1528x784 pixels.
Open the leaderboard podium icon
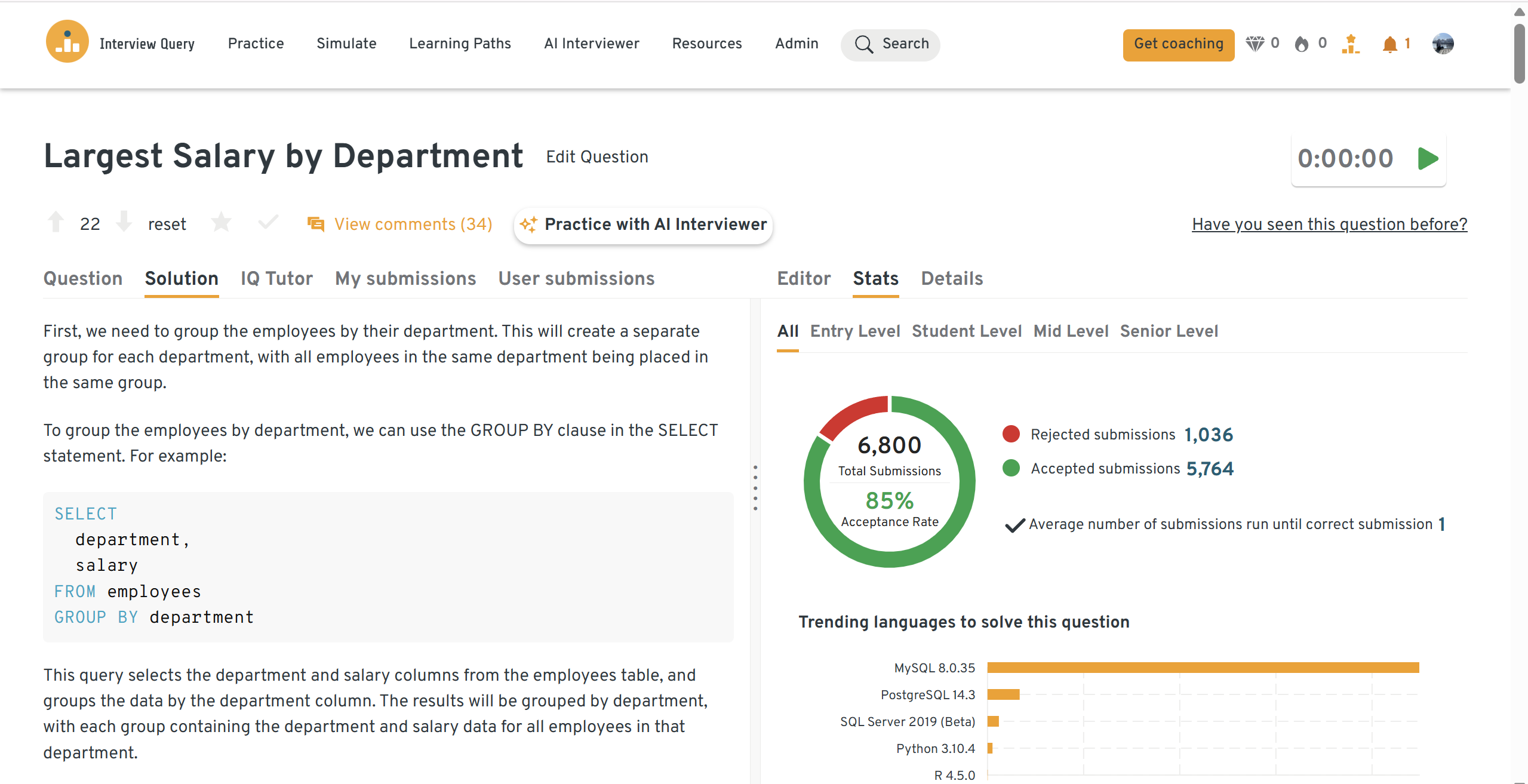tap(1350, 44)
